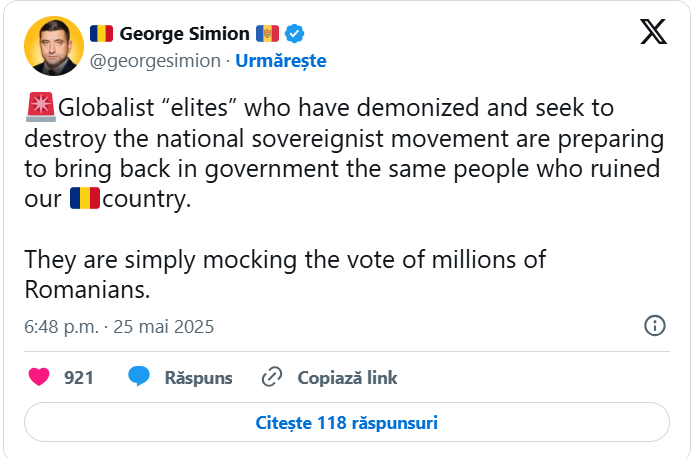697x459 pixels.
Task: Open Citește 118 răspunsuri button
Action: point(347,422)
